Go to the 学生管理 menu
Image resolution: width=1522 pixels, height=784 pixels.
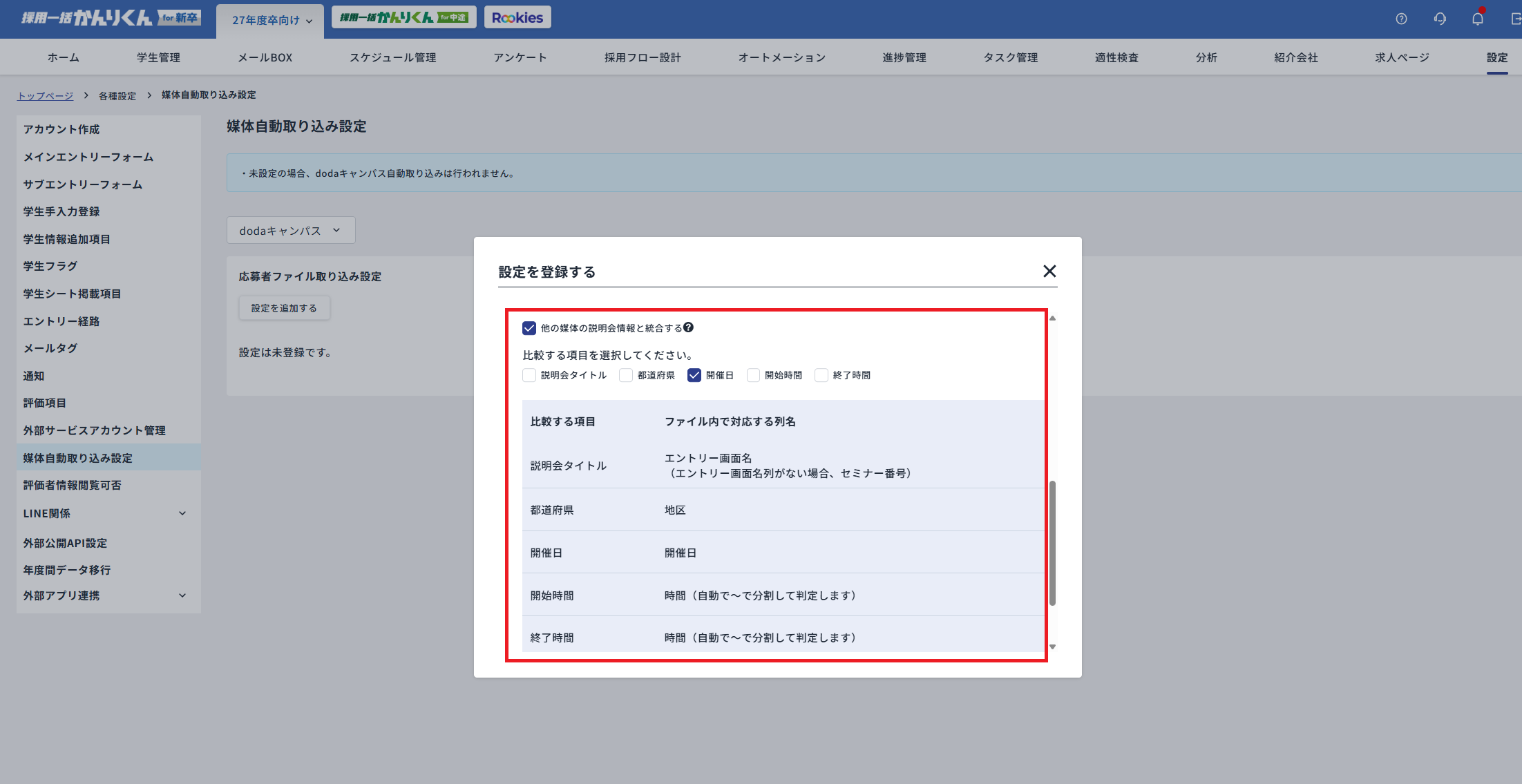click(158, 57)
